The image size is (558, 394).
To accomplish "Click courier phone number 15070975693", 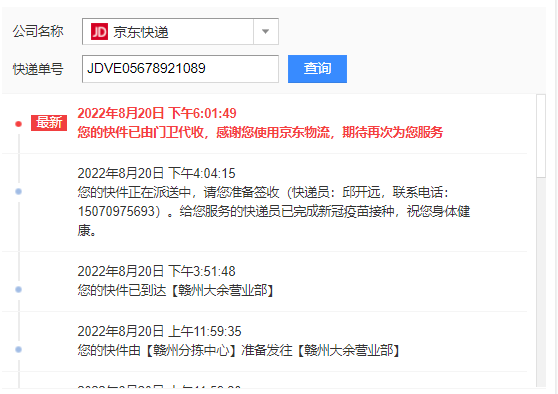I will 116,211.
